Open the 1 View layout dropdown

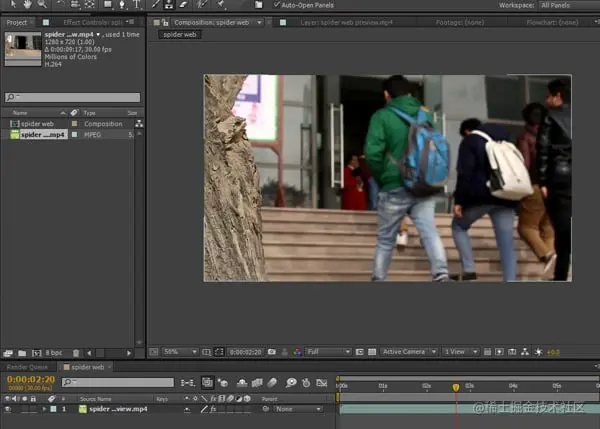pos(461,352)
